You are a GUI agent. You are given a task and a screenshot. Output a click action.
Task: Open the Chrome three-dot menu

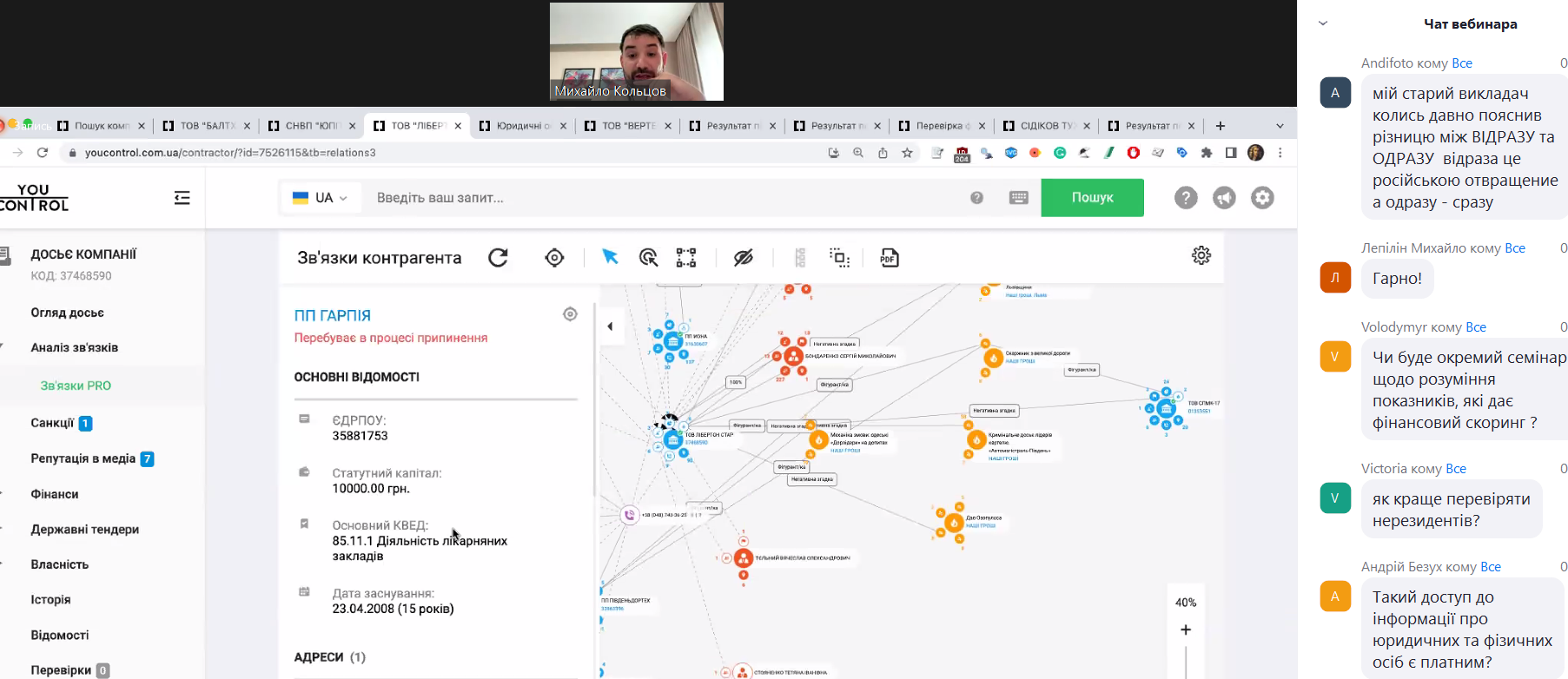coord(1280,153)
